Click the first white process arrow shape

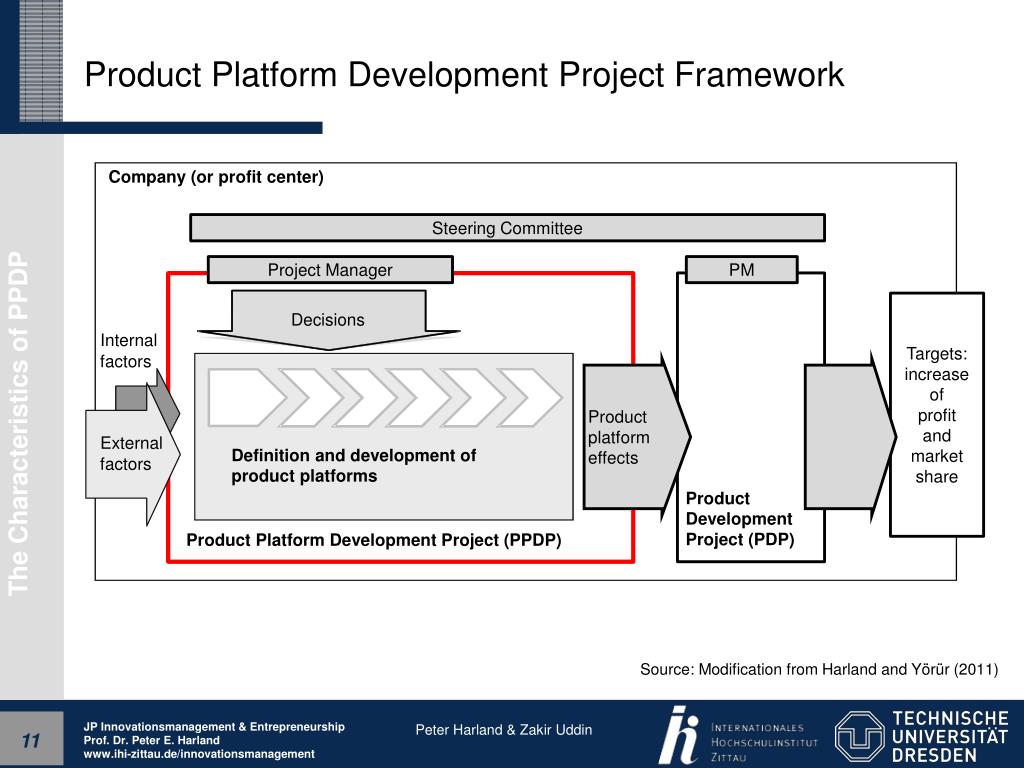[247, 398]
